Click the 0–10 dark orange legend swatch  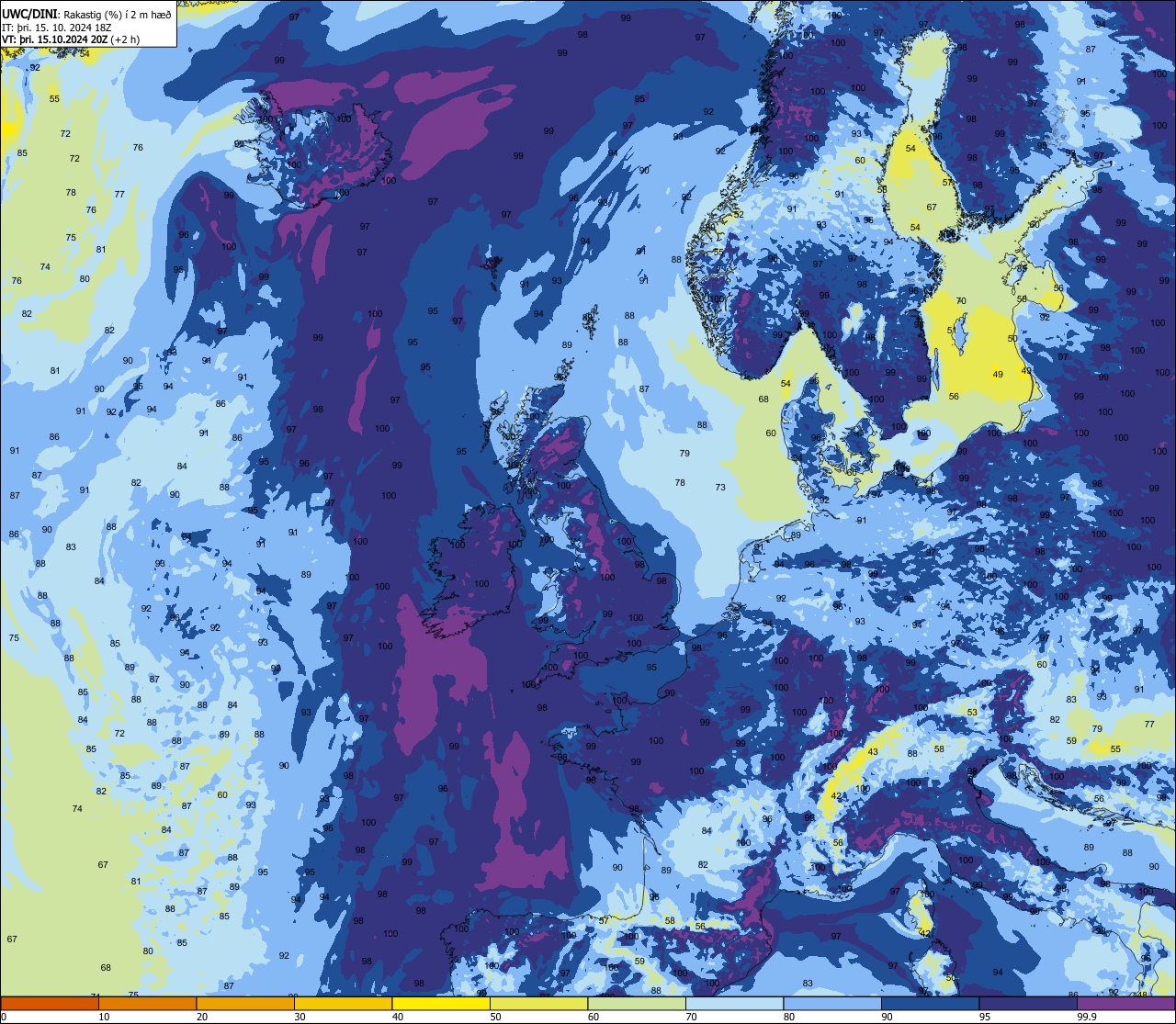(50, 1003)
